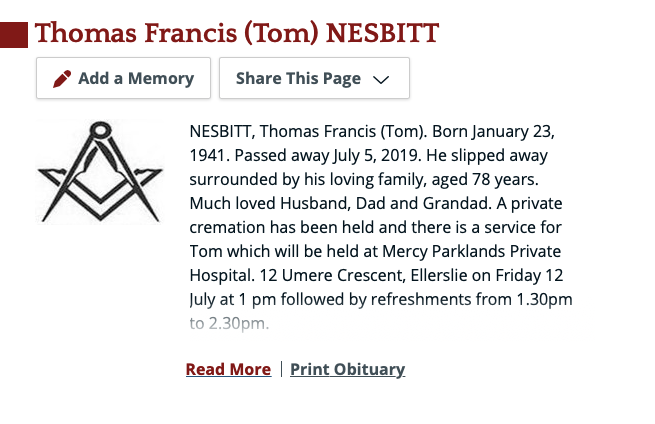Click the red square beside the name heading

coord(14,35)
